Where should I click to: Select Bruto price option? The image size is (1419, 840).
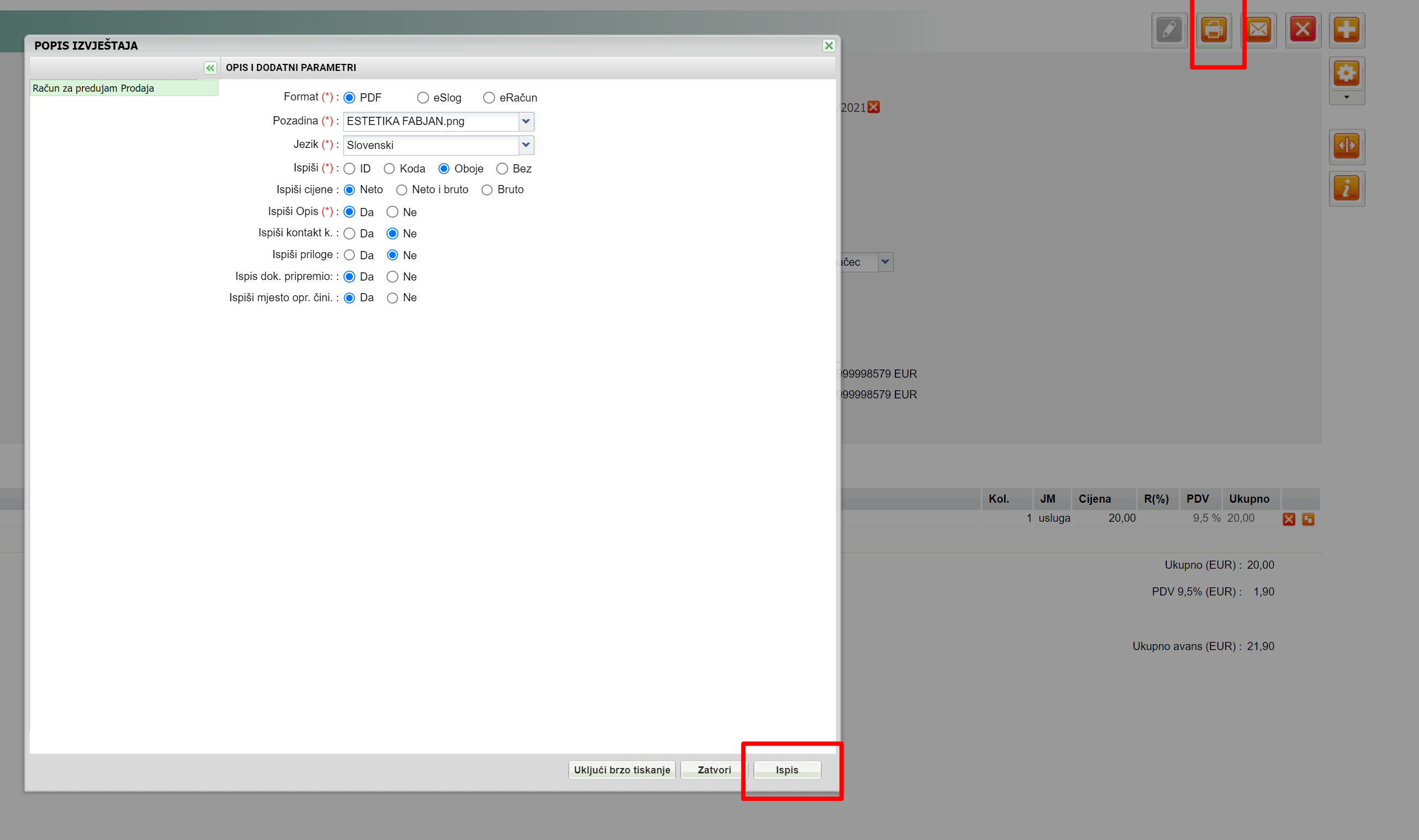[487, 190]
